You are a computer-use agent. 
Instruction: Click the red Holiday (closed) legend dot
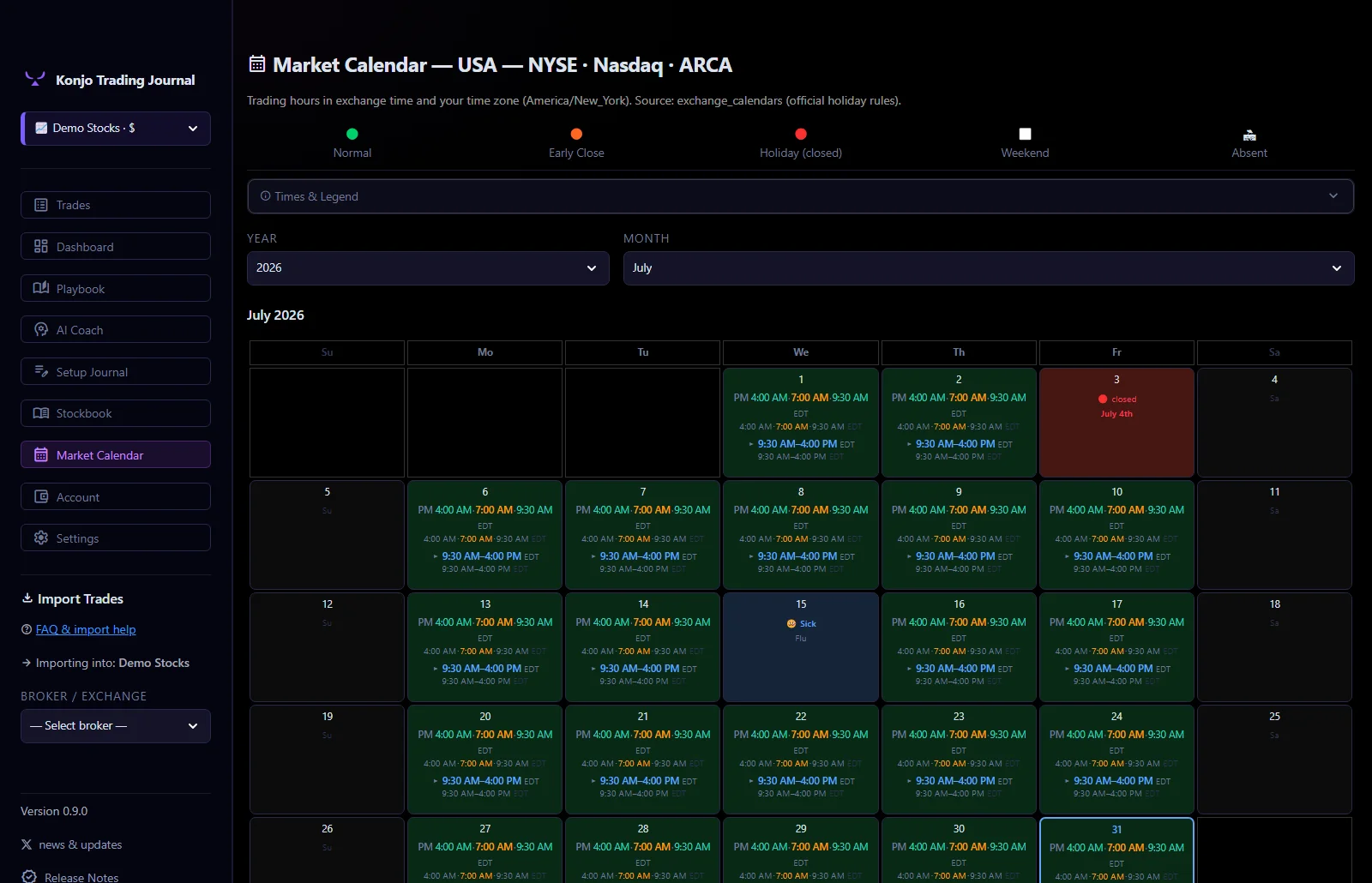(801, 134)
